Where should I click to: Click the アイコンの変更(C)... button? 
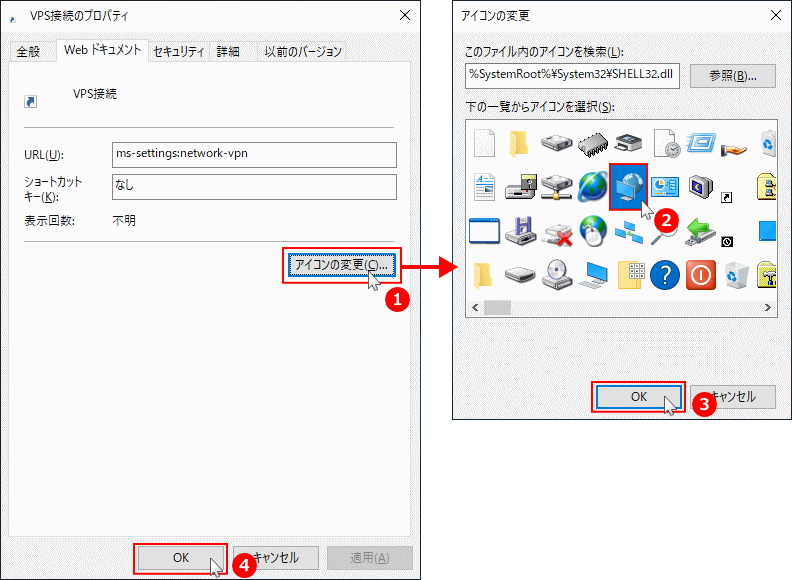coord(341,265)
